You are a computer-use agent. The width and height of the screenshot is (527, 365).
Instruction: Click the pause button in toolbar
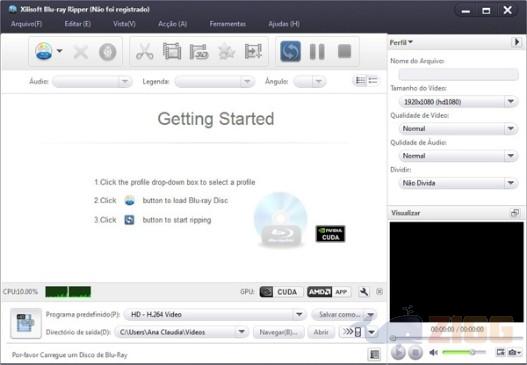pyautogui.click(x=317, y=51)
